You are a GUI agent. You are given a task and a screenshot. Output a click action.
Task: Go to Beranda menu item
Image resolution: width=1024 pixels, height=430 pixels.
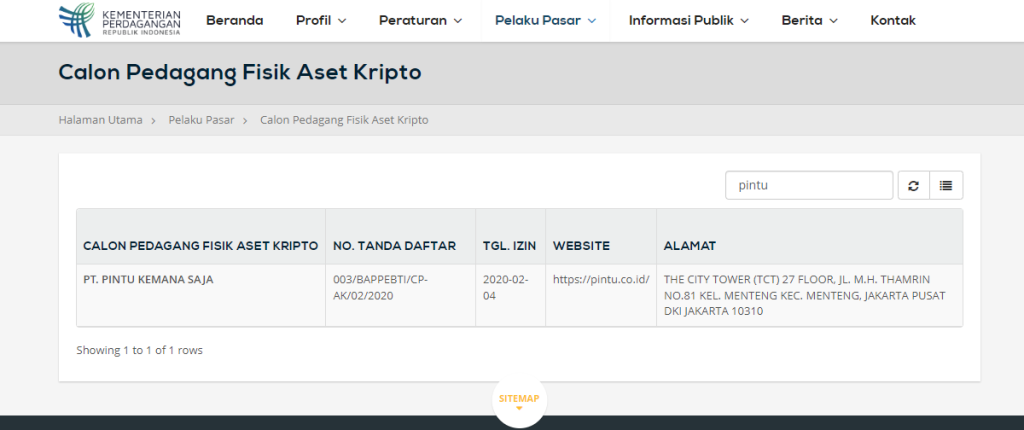click(234, 20)
